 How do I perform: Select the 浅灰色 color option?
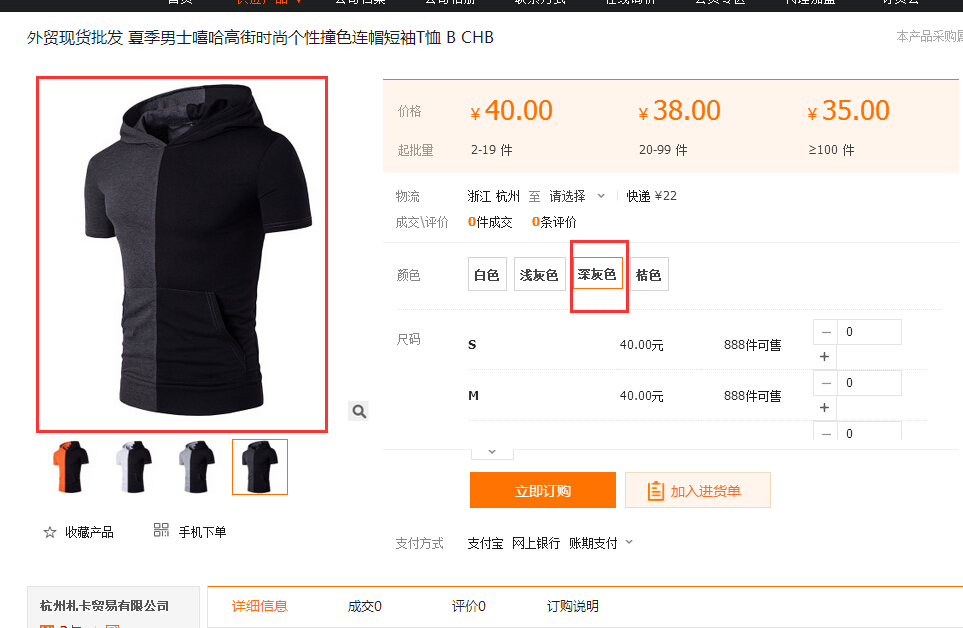(539, 274)
